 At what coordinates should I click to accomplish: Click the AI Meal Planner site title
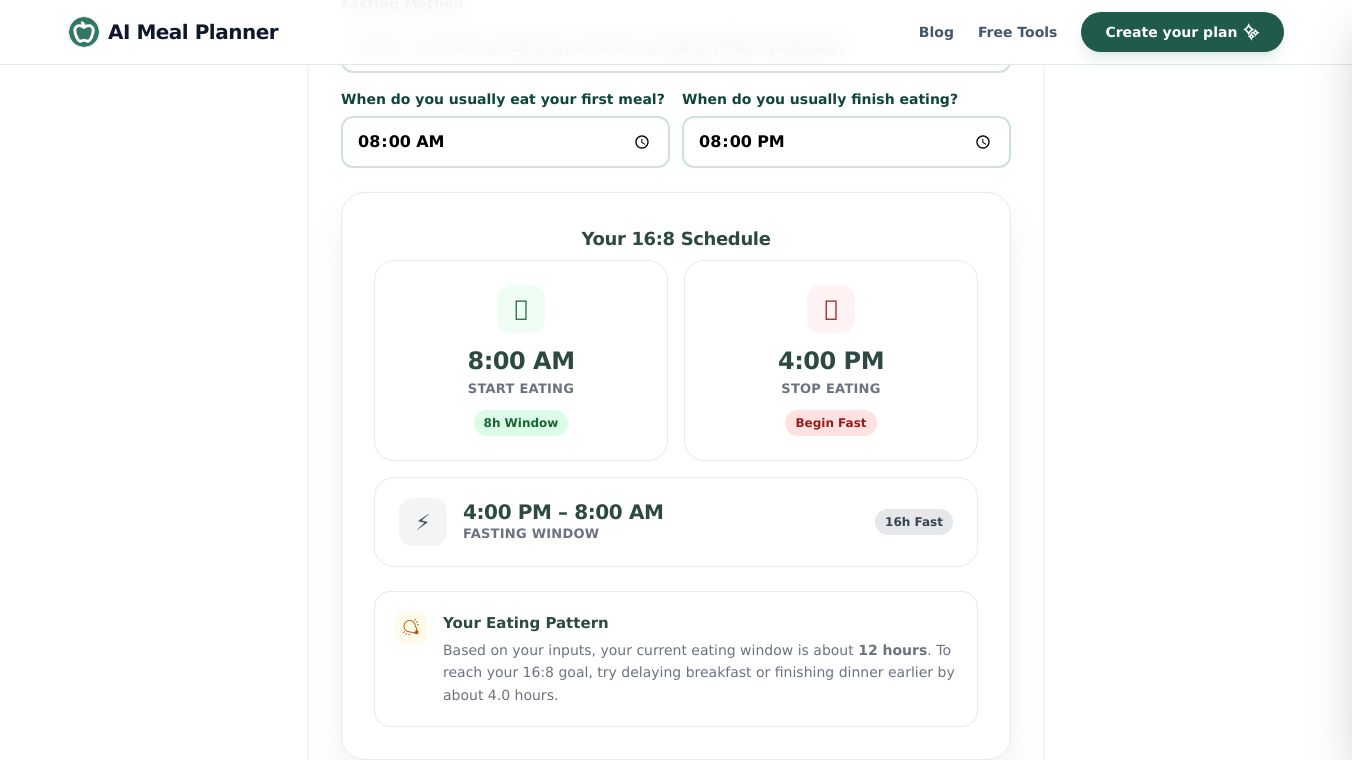(193, 32)
